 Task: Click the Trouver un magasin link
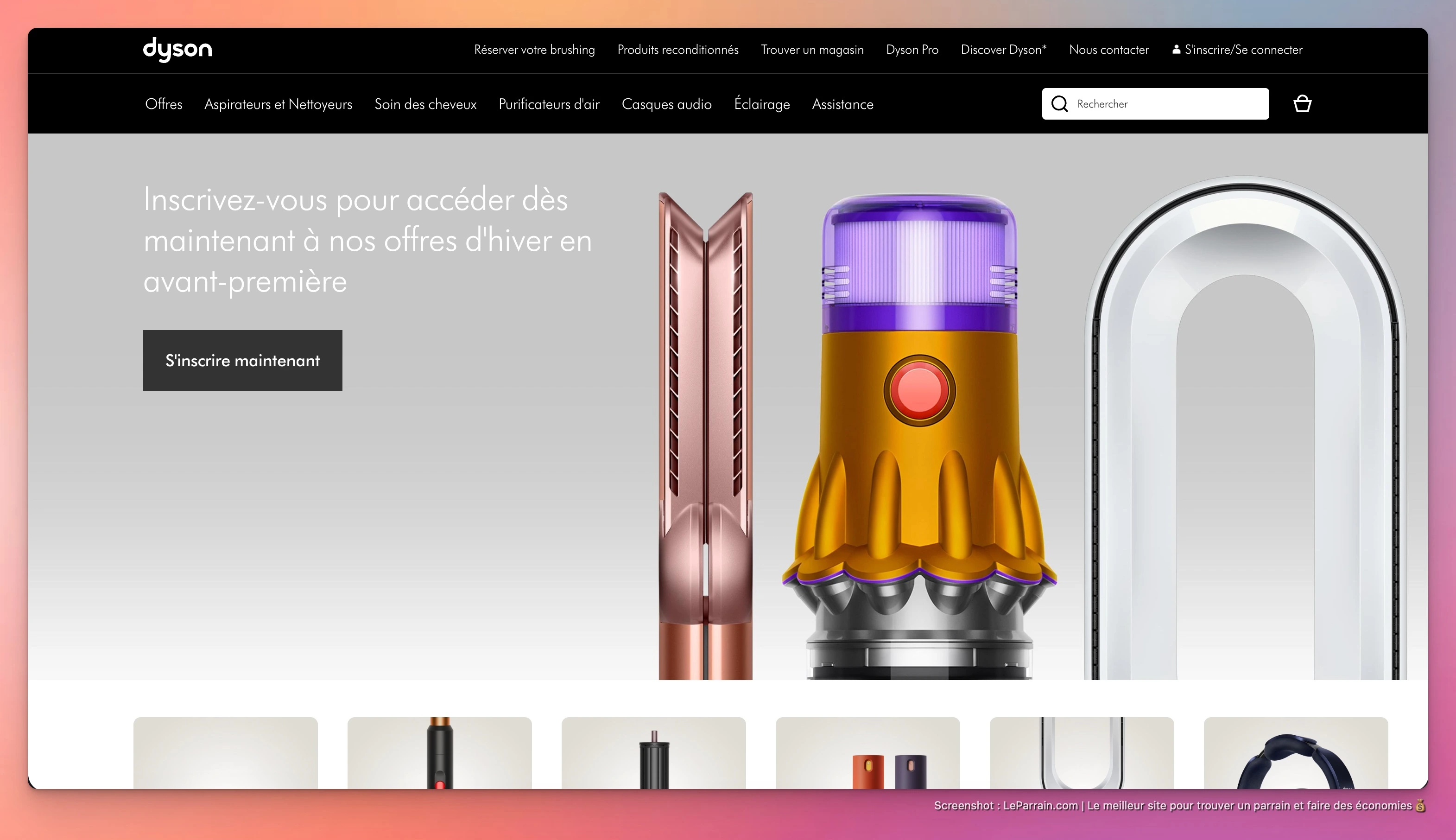click(x=812, y=50)
